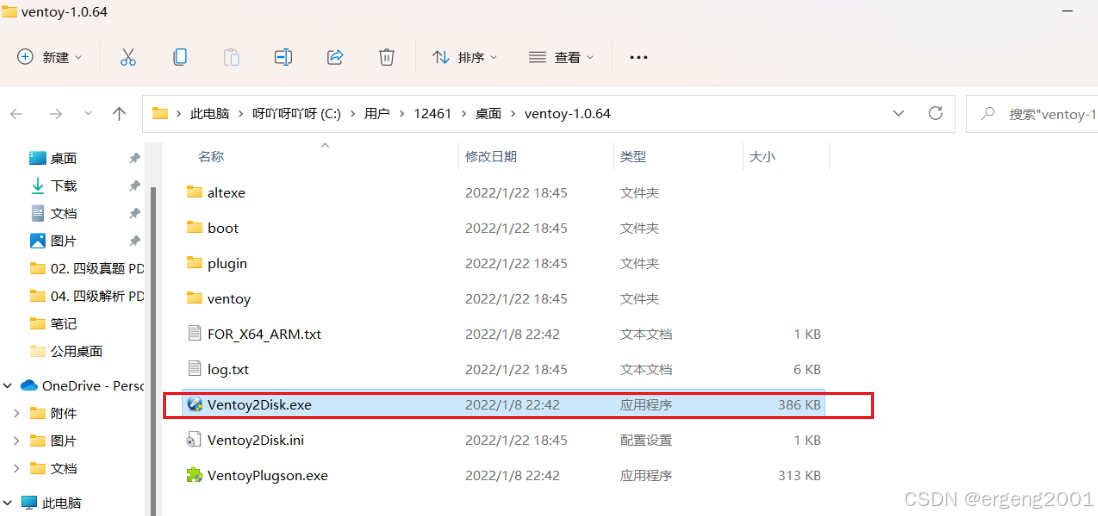Select Ventoy2Disk.exe application

pyautogui.click(x=503, y=405)
